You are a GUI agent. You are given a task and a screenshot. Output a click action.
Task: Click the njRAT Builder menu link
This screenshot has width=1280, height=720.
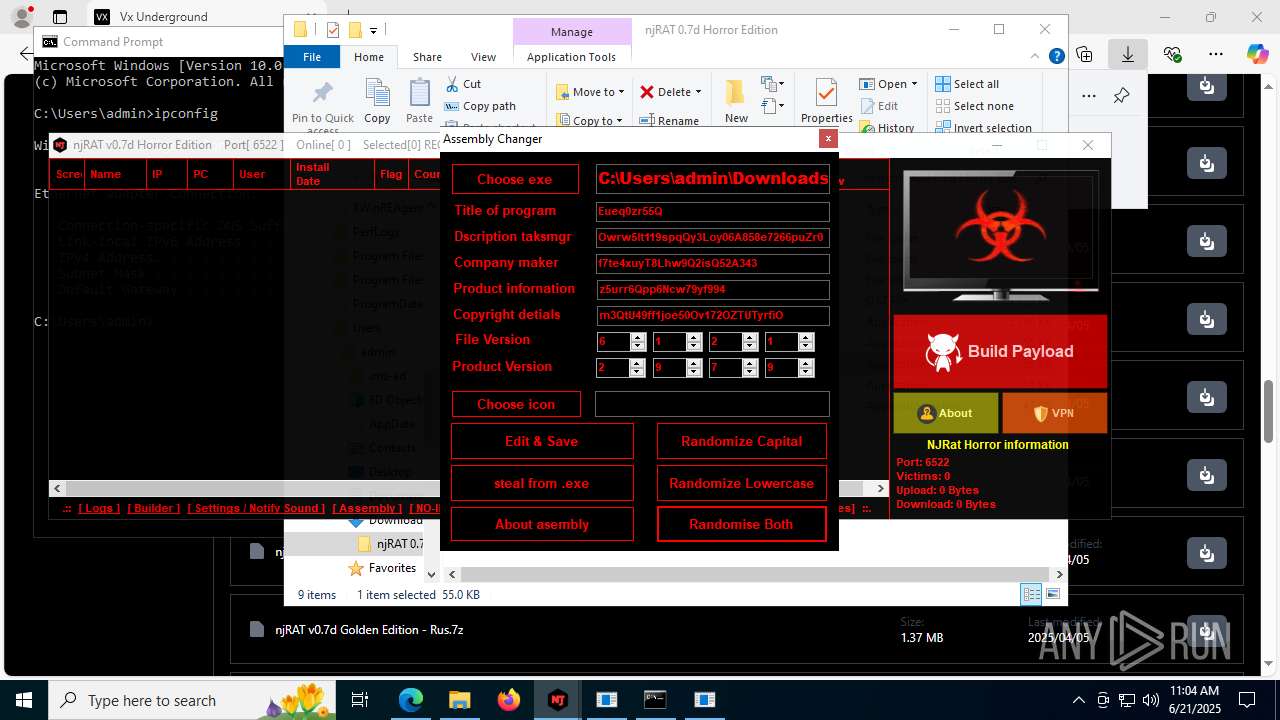153,508
